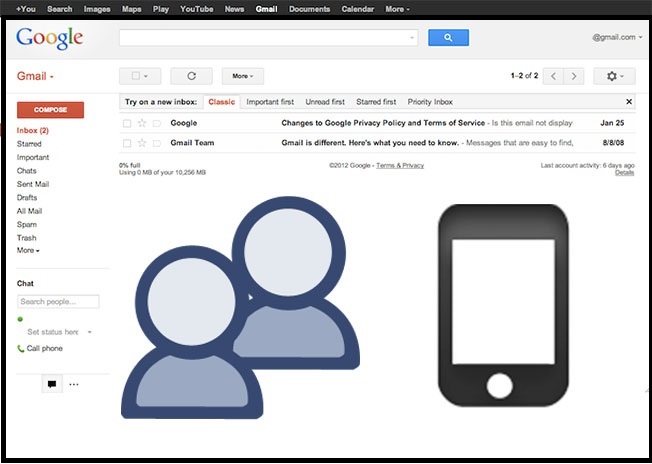
Task: Open +You in the top bar
Action: [x=26, y=9]
